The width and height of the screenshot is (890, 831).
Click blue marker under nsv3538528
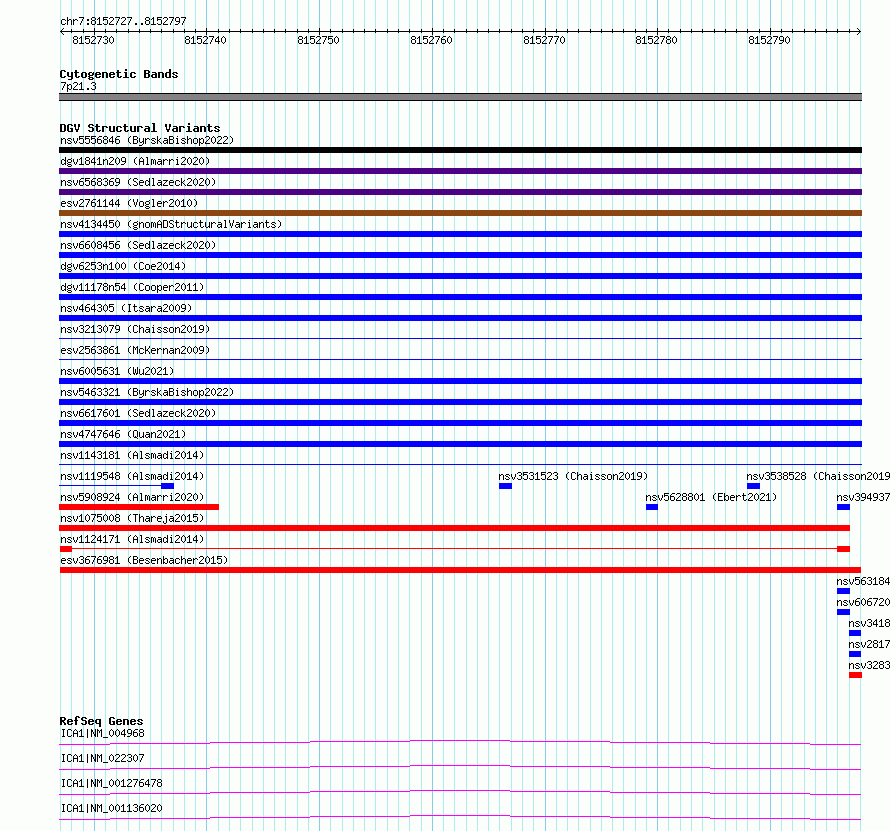point(753,486)
